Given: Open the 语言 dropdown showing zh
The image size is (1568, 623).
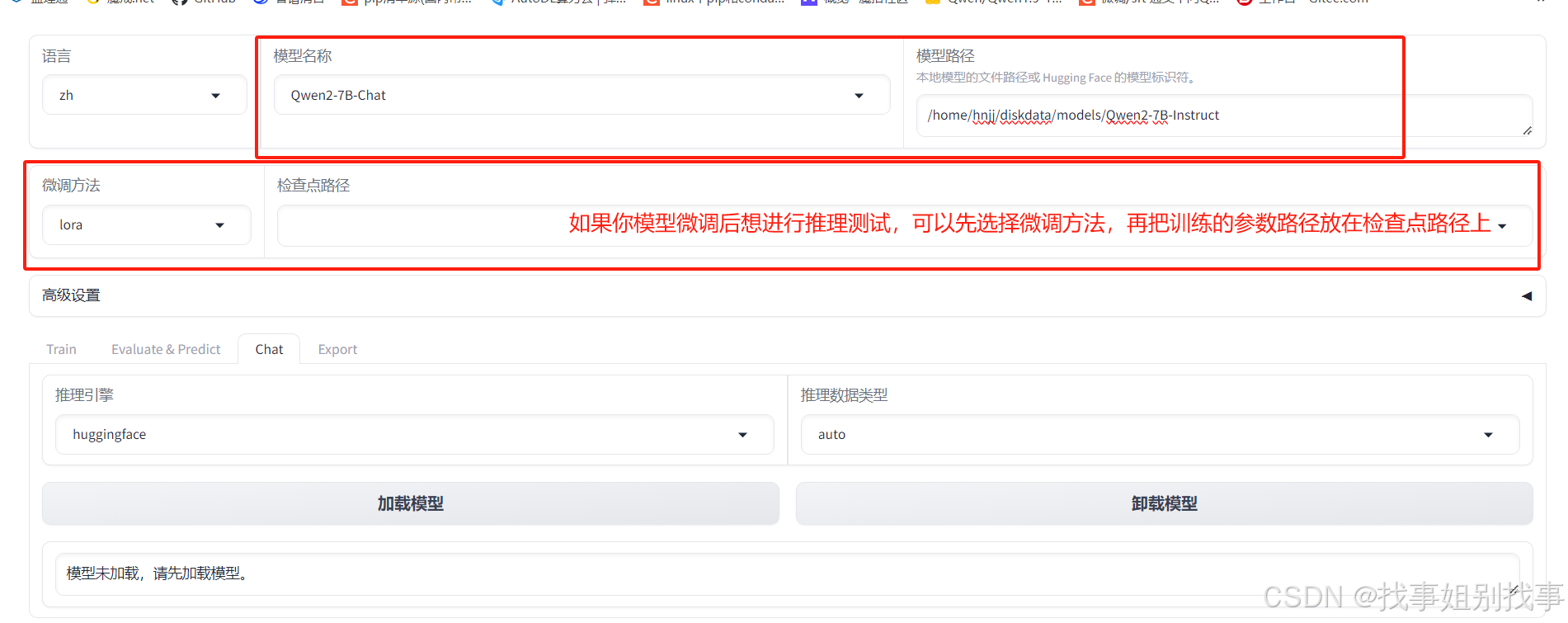Looking at the screenshot, I should [144, 95].
